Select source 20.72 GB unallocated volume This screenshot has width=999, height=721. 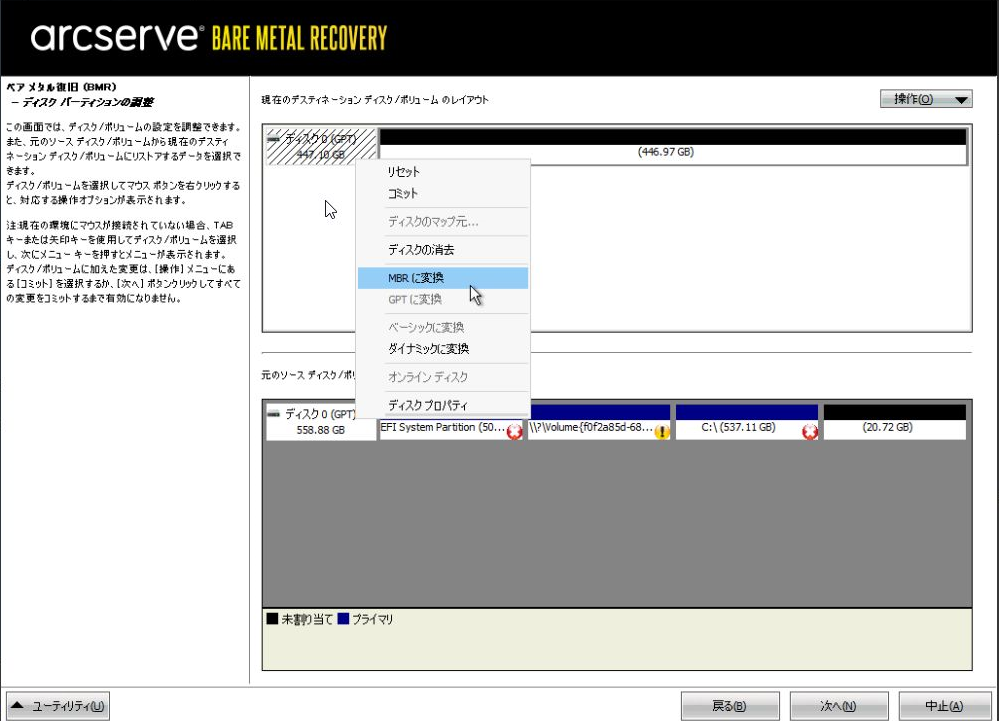(x=895, y=423)
